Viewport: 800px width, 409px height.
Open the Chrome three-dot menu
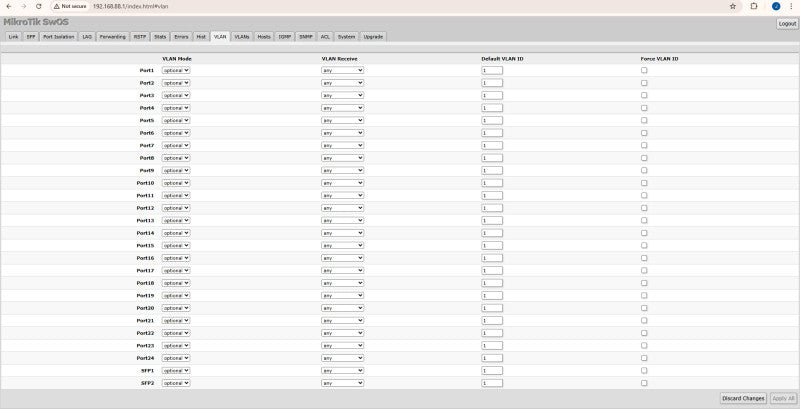pos(790,7)
